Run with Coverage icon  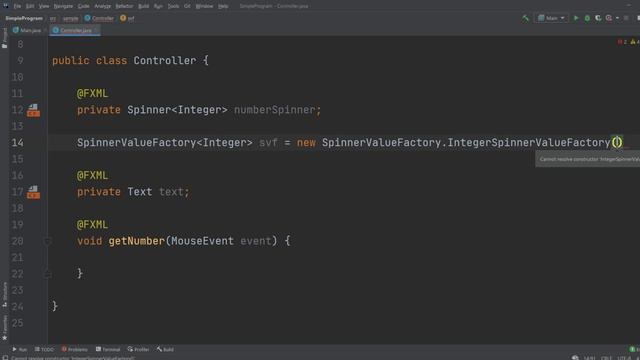point(598,18)
